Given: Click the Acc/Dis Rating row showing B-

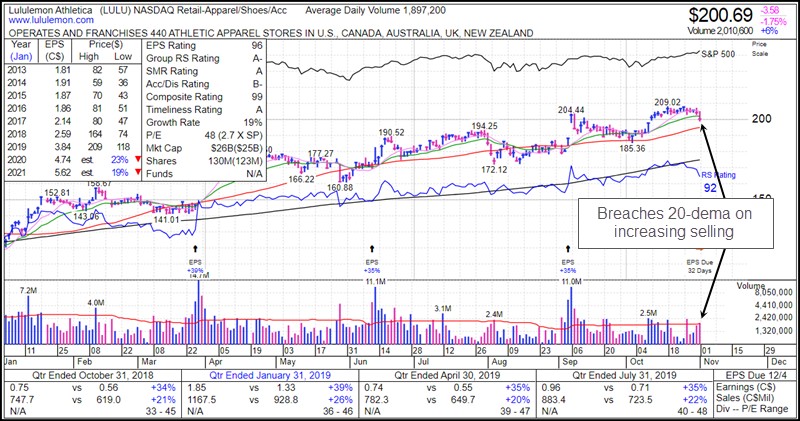Looking at the screenshot, I should point(204,84).
